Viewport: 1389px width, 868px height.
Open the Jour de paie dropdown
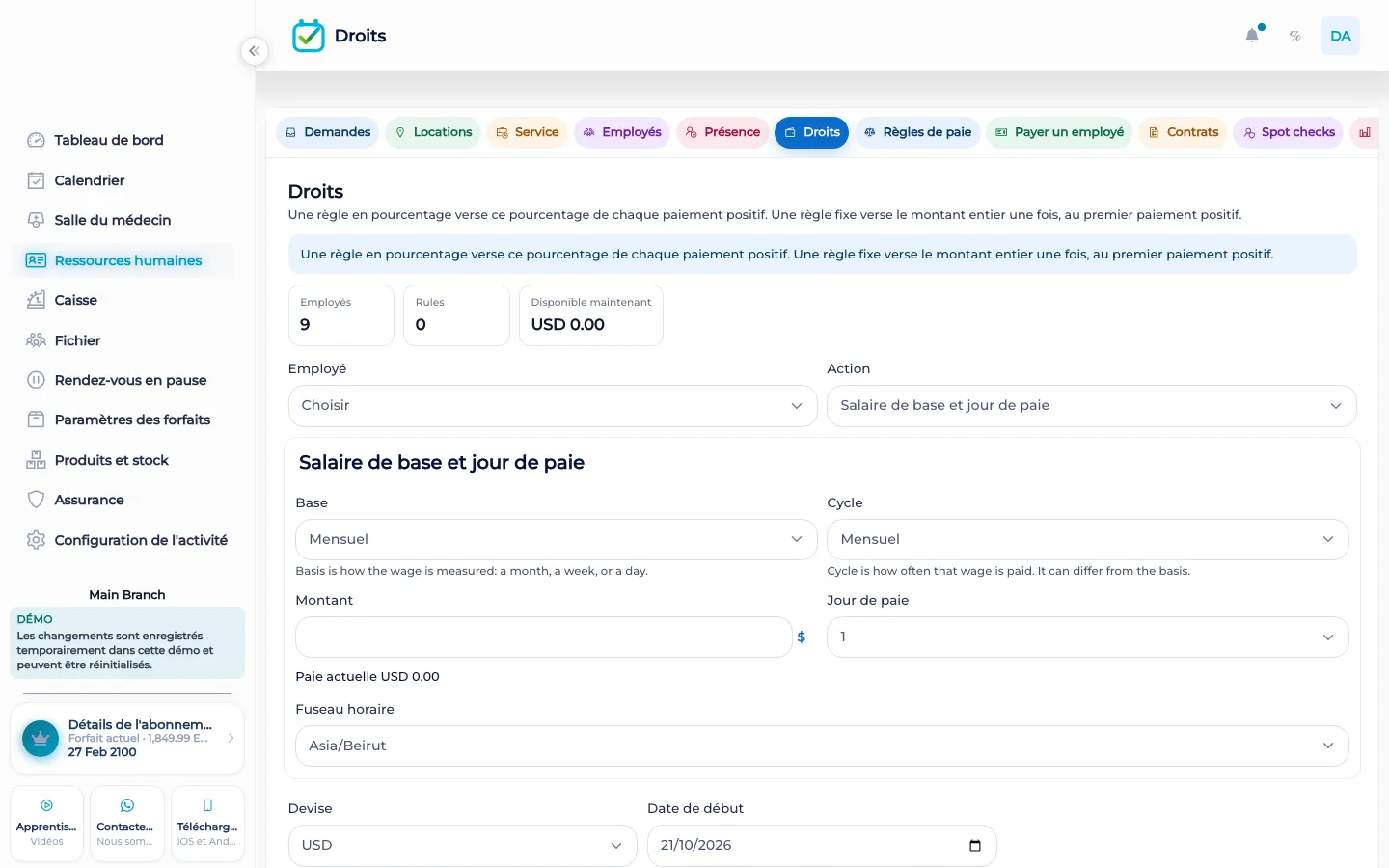point(1088,637)
